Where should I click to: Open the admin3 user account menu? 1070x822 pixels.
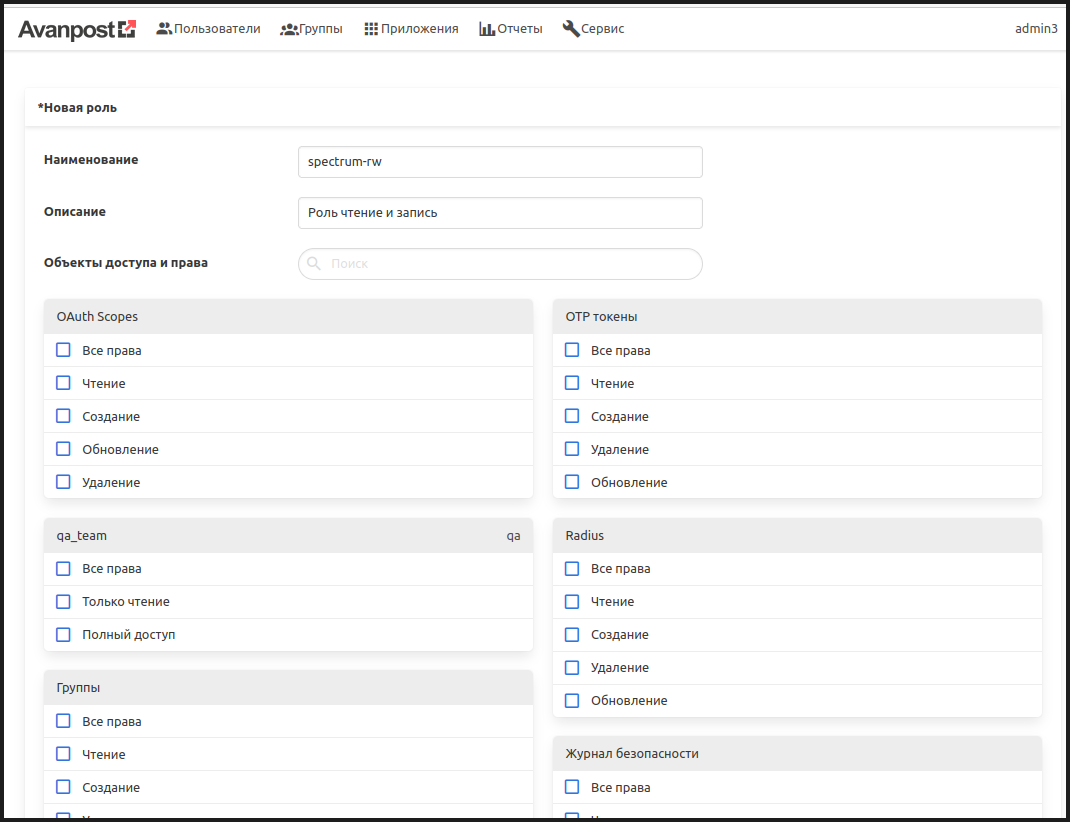click(1036, 29)
